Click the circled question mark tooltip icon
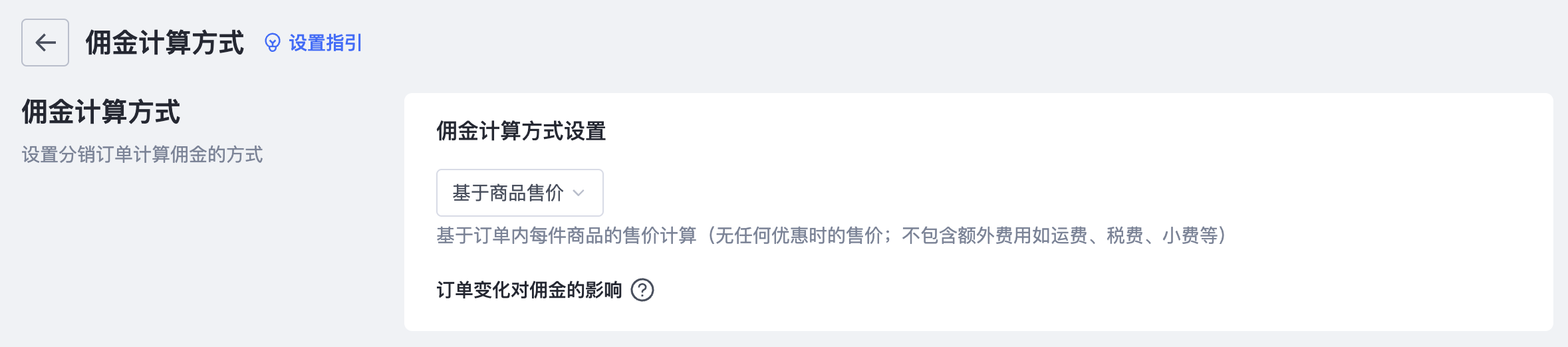1568x347 pixels. point(642,290)
